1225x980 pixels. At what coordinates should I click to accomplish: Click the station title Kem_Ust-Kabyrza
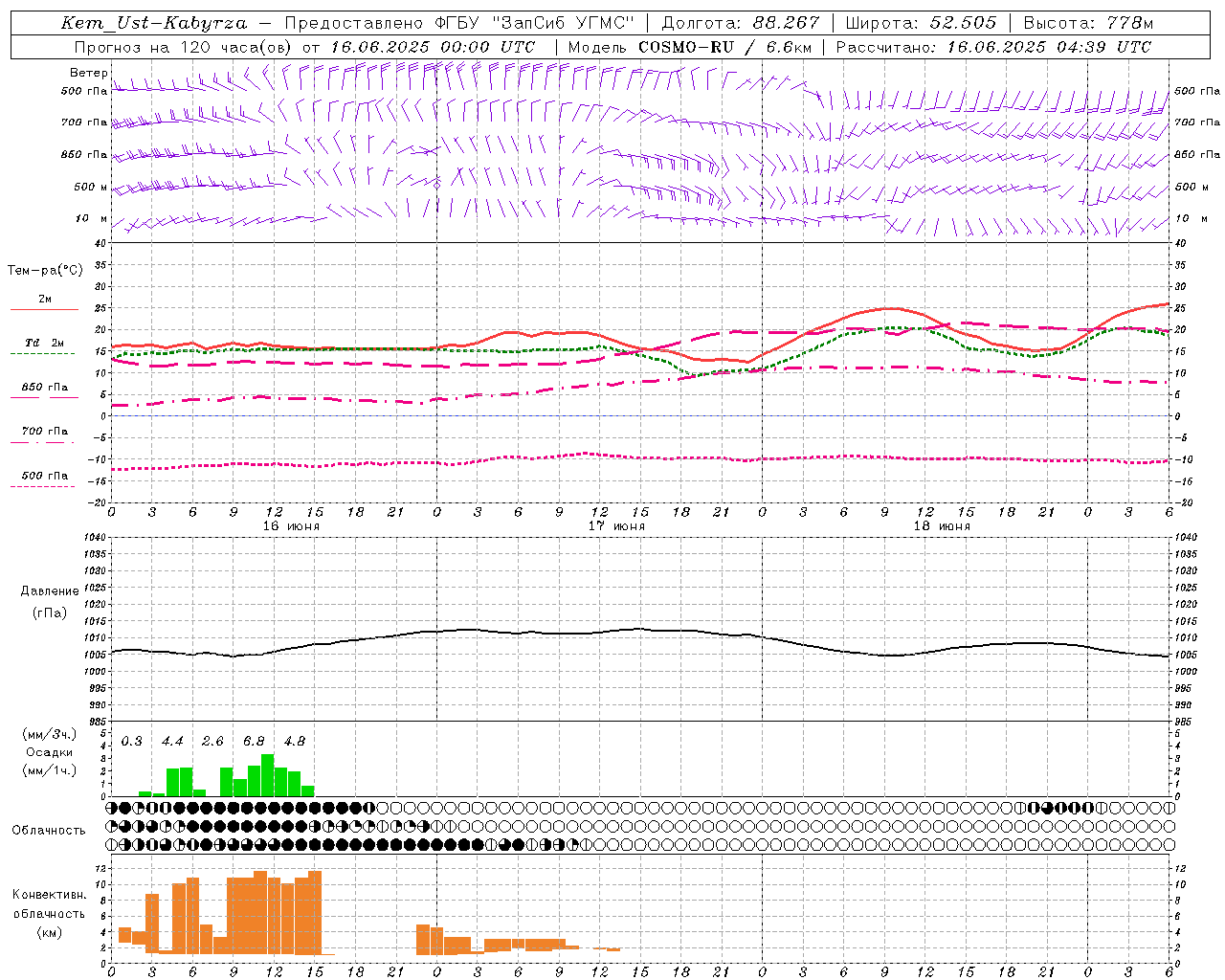click(x=154, y=23)
